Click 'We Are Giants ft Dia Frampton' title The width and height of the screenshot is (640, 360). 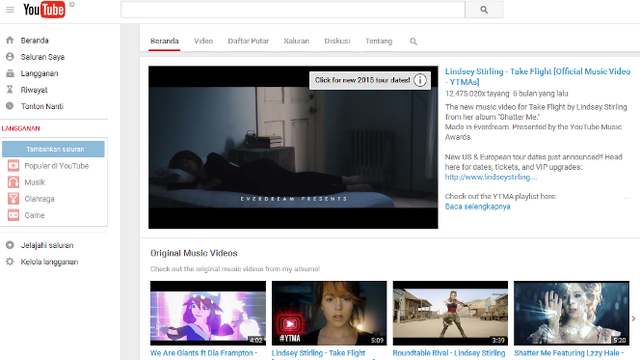point(203,353)
